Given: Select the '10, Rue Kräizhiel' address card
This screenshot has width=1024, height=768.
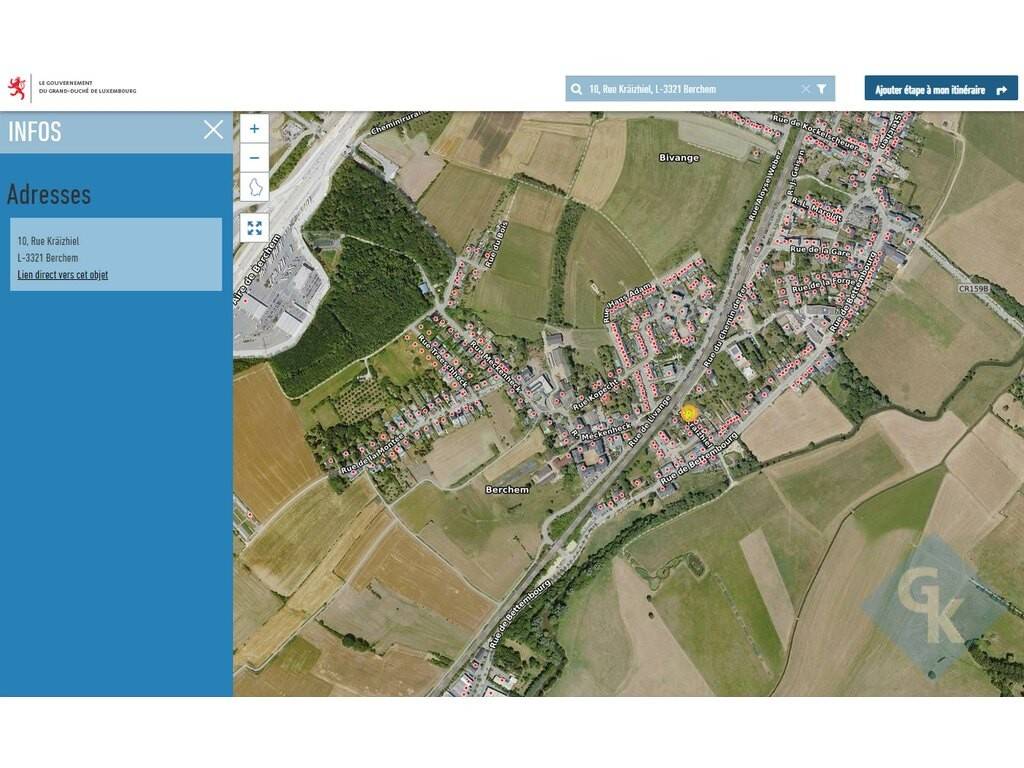Looking at the screenshot, I should [116, 254].
